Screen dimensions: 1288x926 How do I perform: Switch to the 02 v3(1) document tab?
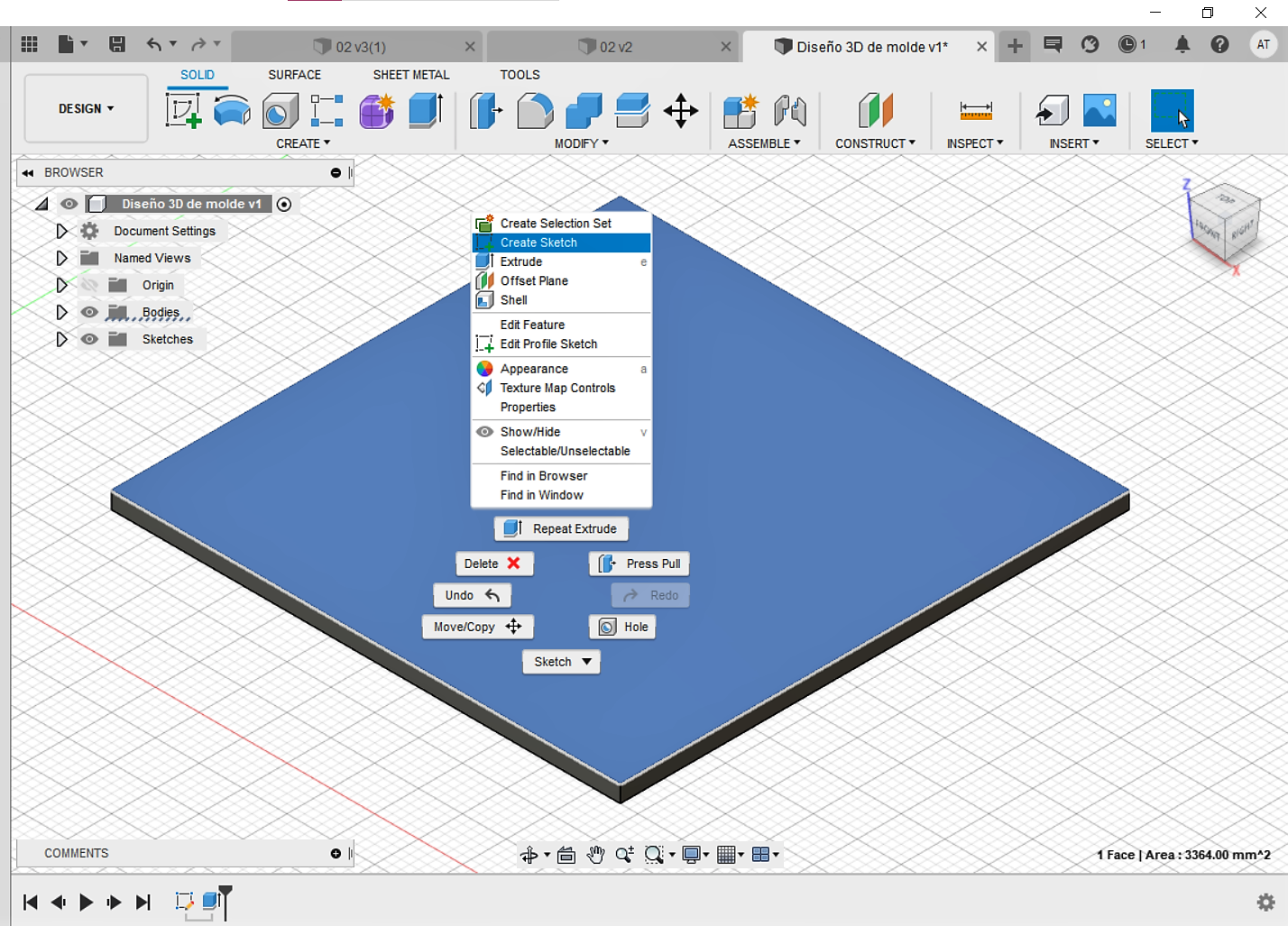357,46
